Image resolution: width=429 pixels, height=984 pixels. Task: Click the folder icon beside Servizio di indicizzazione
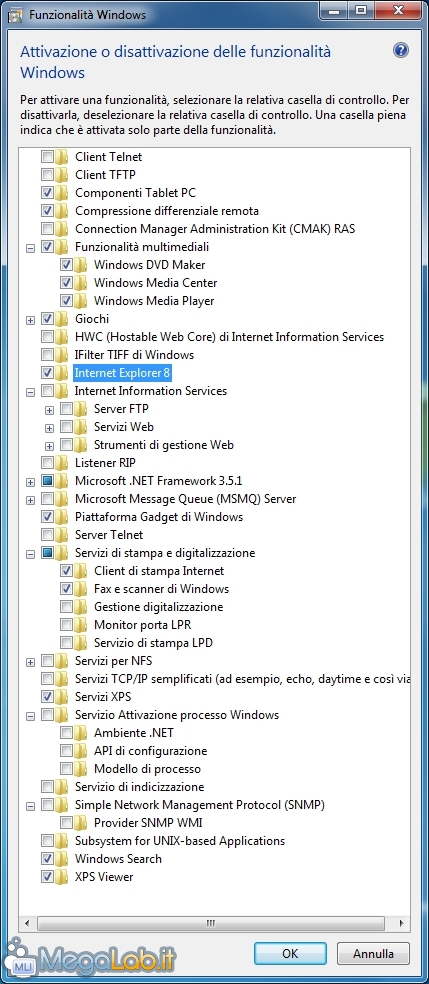point(61,787)
